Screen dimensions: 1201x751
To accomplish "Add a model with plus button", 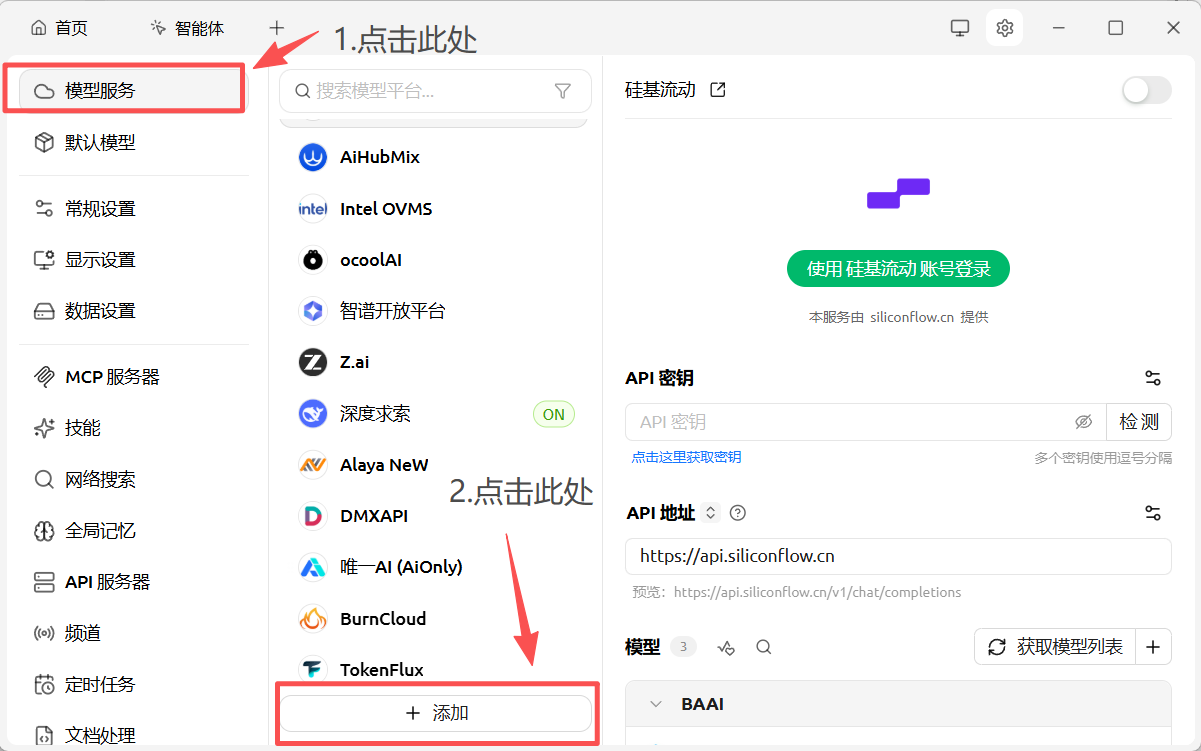I will [1153, 647].
